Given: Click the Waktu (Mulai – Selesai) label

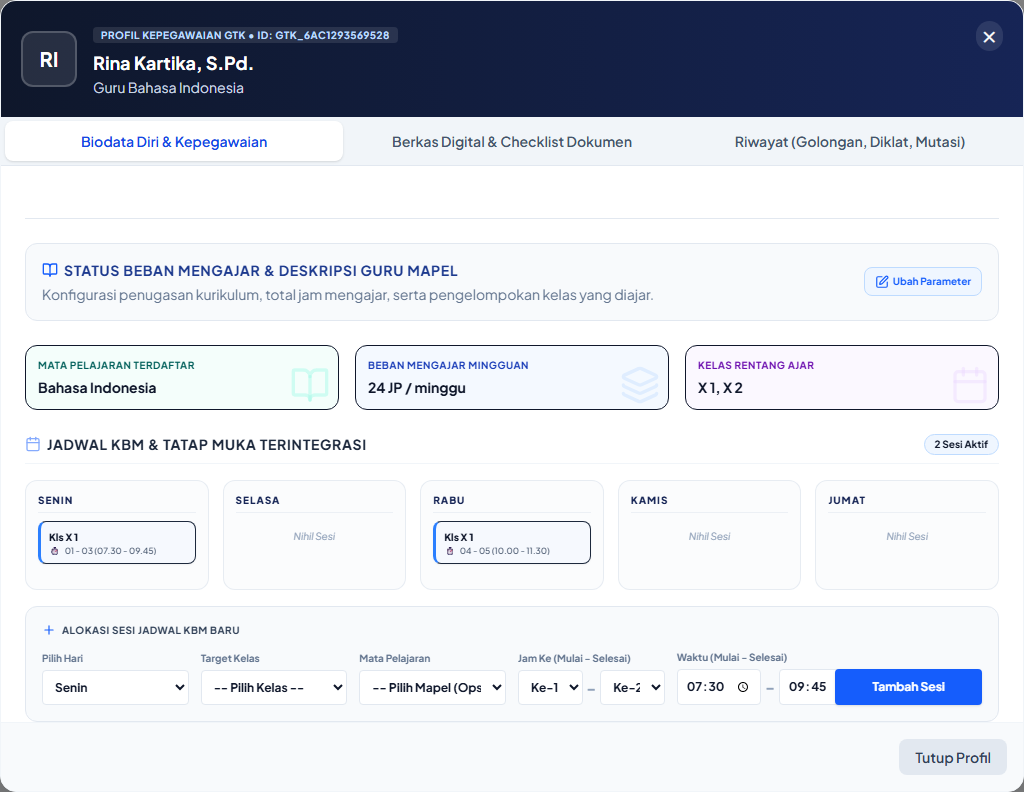Looking at the screenshot, I should tap(731, 657).
